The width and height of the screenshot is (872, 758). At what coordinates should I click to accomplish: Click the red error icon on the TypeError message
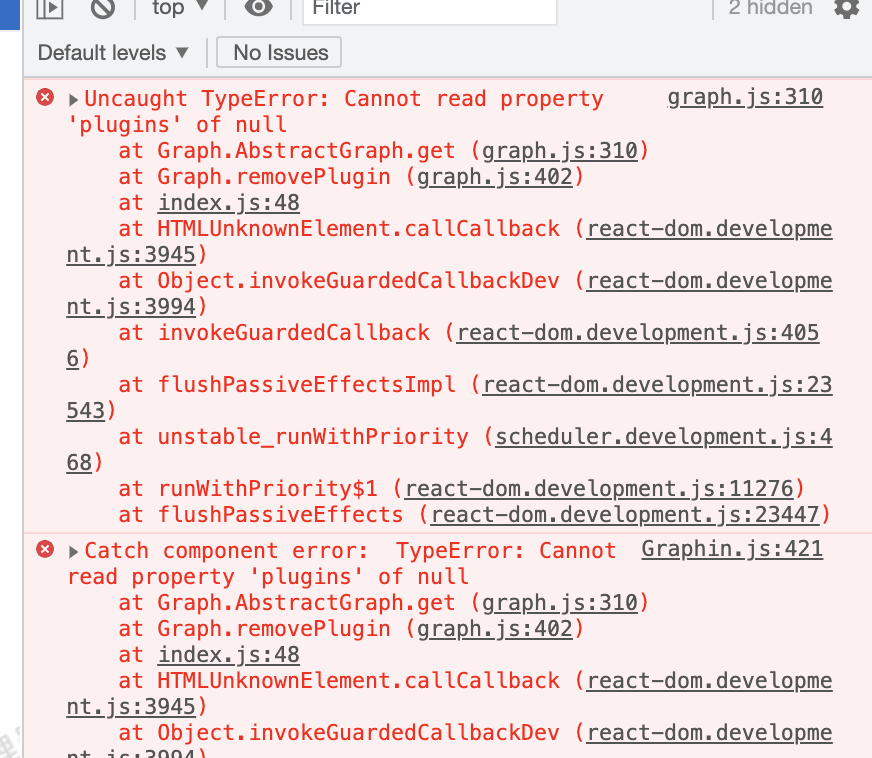(45, 97)
